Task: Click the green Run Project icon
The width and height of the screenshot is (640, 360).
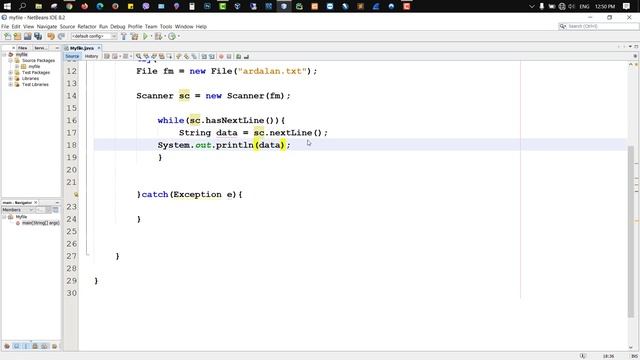Action: [x=145, y=36]
